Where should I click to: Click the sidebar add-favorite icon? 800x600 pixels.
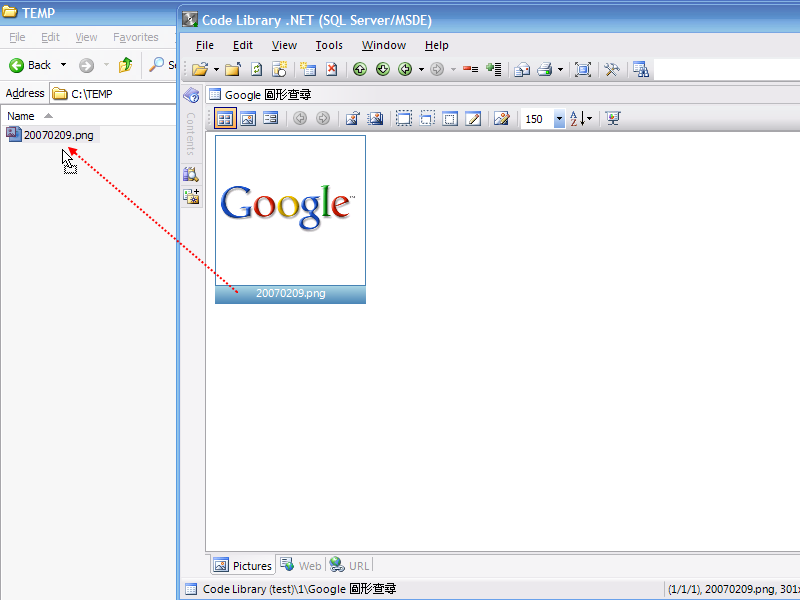(191, 196)
